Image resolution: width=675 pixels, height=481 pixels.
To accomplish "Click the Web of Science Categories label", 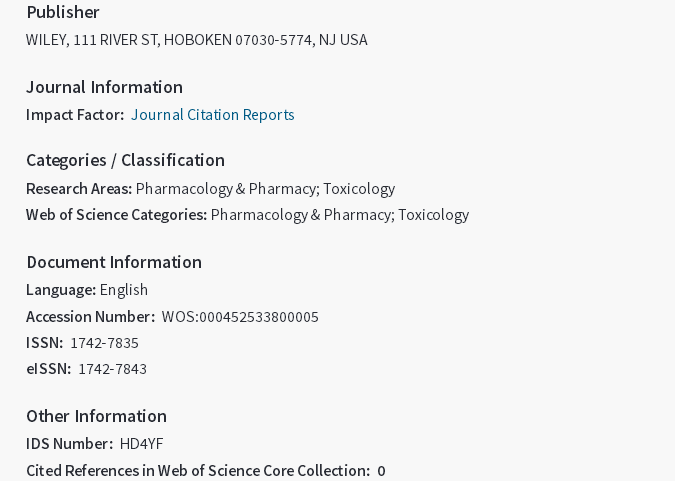I will tap(116, 215).
